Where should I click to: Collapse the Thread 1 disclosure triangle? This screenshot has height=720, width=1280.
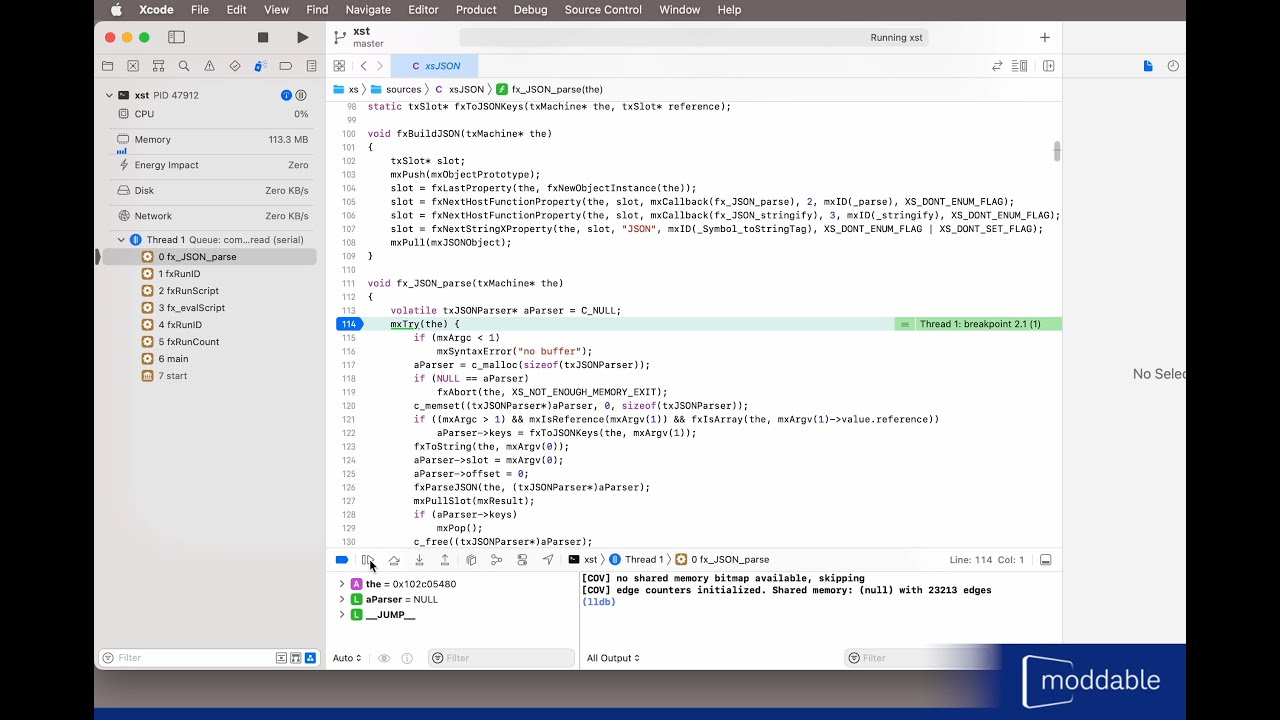pos(121,240)
